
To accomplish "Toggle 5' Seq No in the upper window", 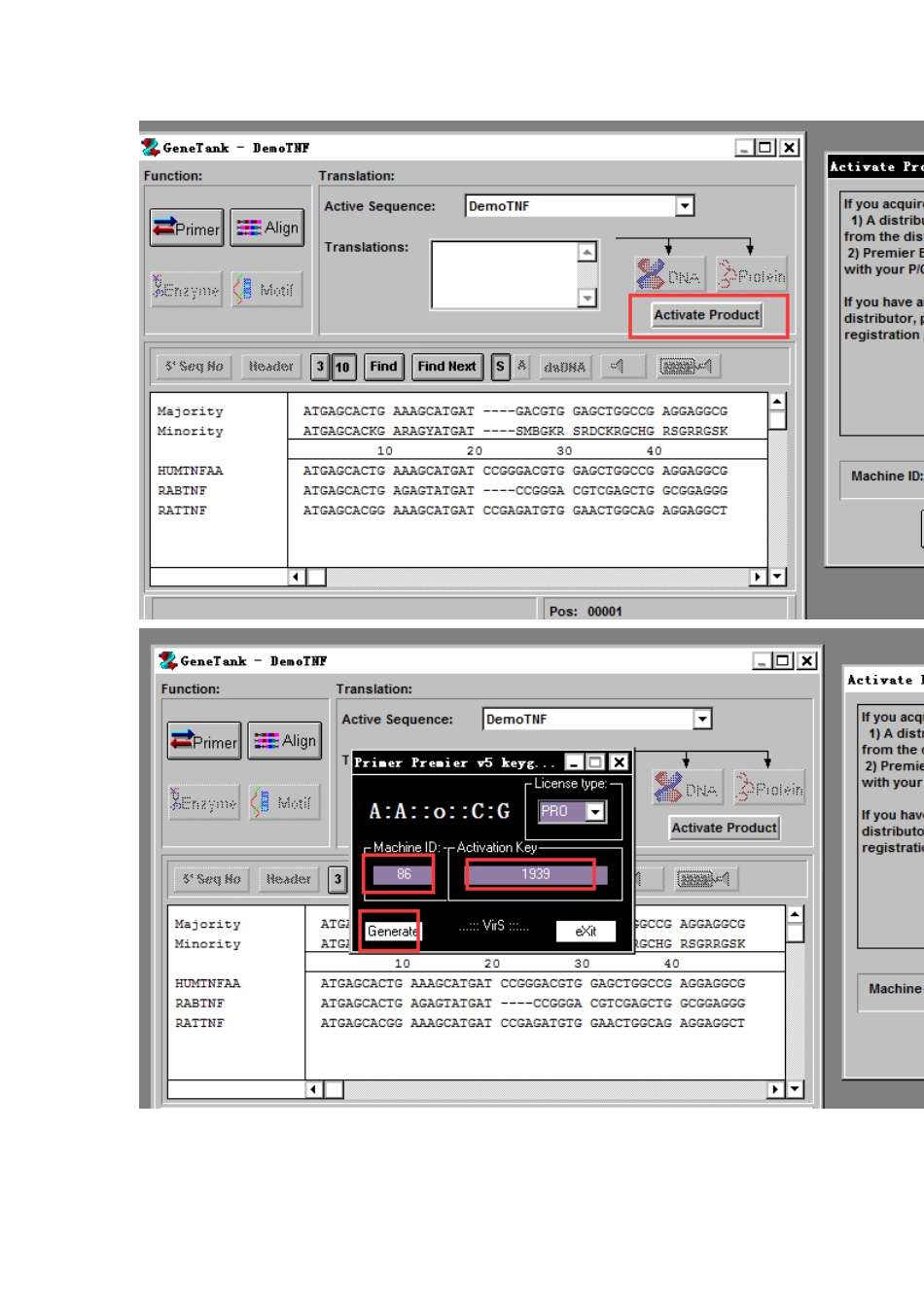I will tap(194, 367).
